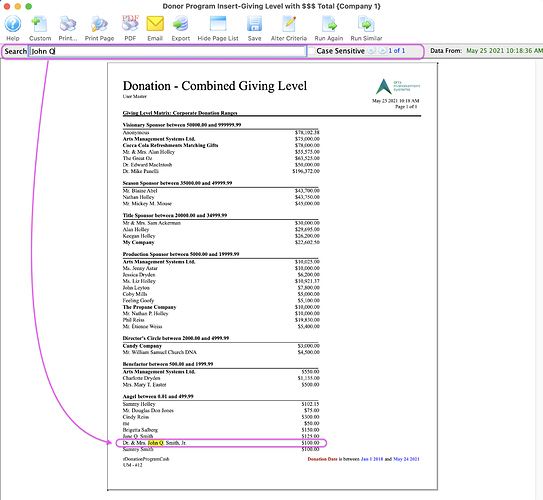543x500 pixels.
Task: Click 'The Propane Company' donor name
Action: click(149, 307)
